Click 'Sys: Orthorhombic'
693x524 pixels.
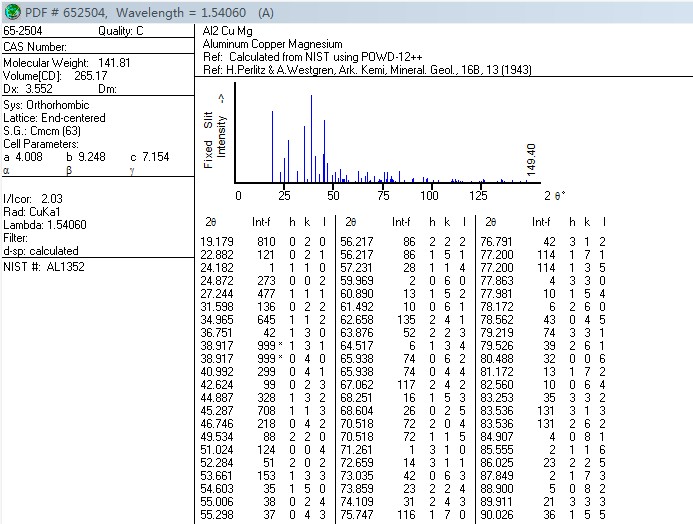(46, 105)
